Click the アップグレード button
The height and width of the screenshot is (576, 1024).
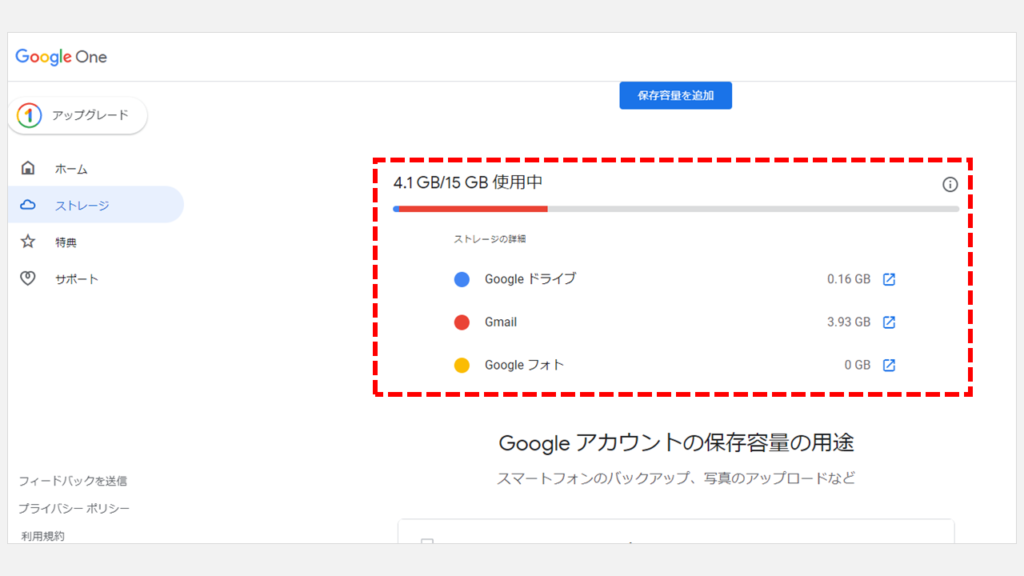(x=78, y=116)
